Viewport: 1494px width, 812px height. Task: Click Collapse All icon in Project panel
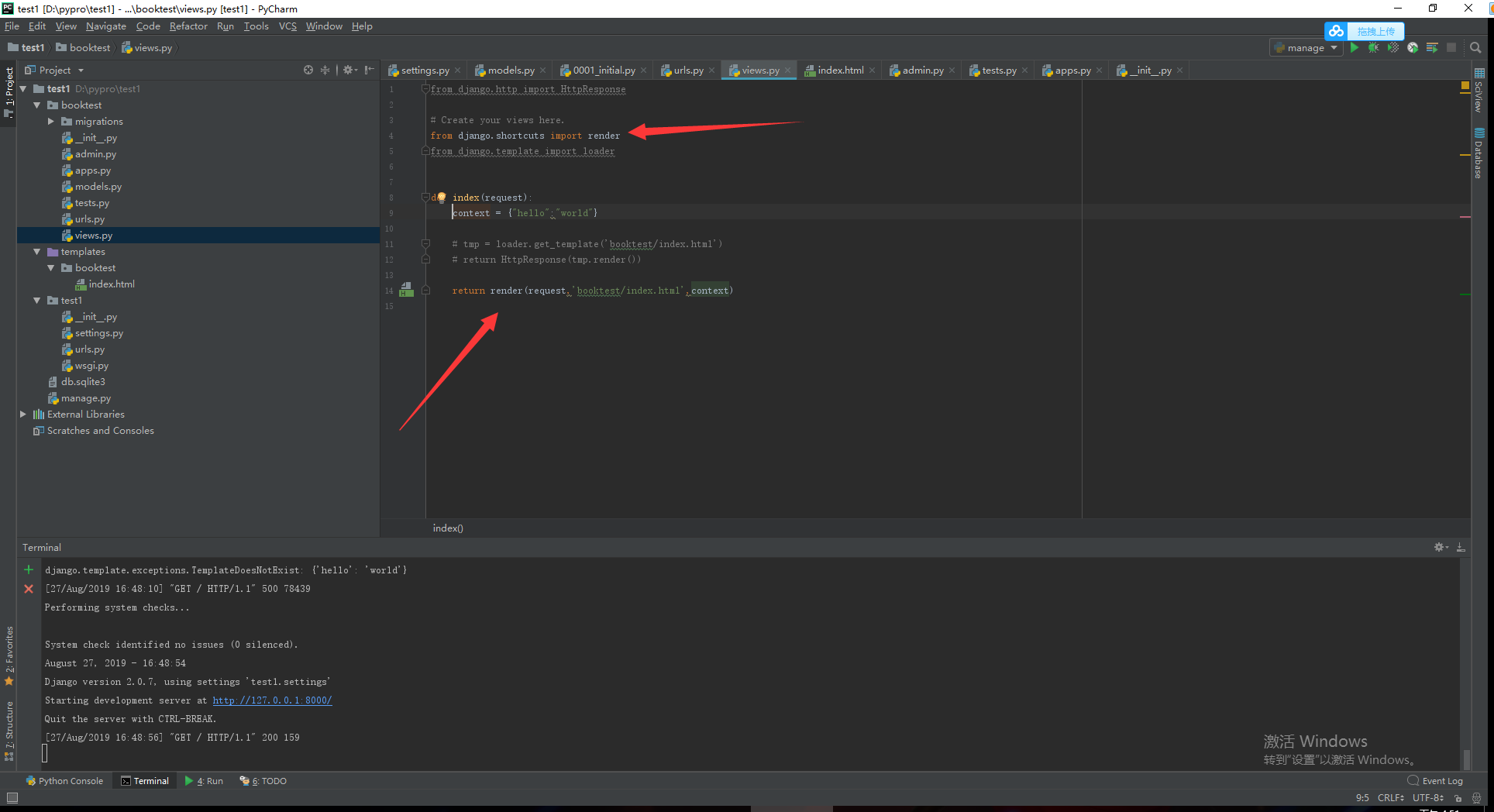pyautogui.click(x=325, y=70)
